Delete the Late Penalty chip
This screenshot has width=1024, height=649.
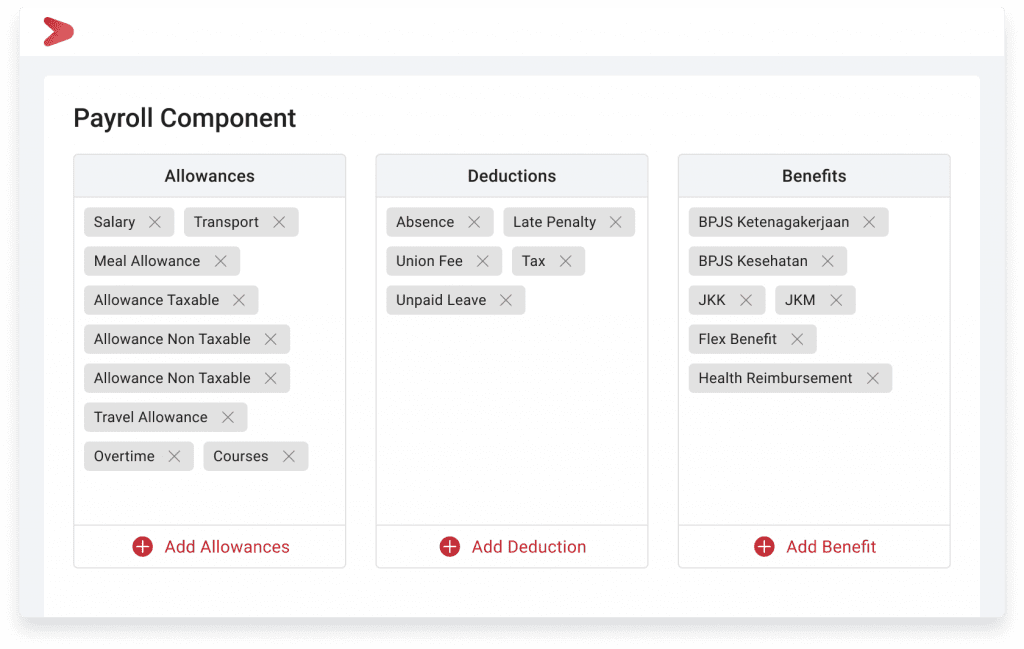[616, 222]
